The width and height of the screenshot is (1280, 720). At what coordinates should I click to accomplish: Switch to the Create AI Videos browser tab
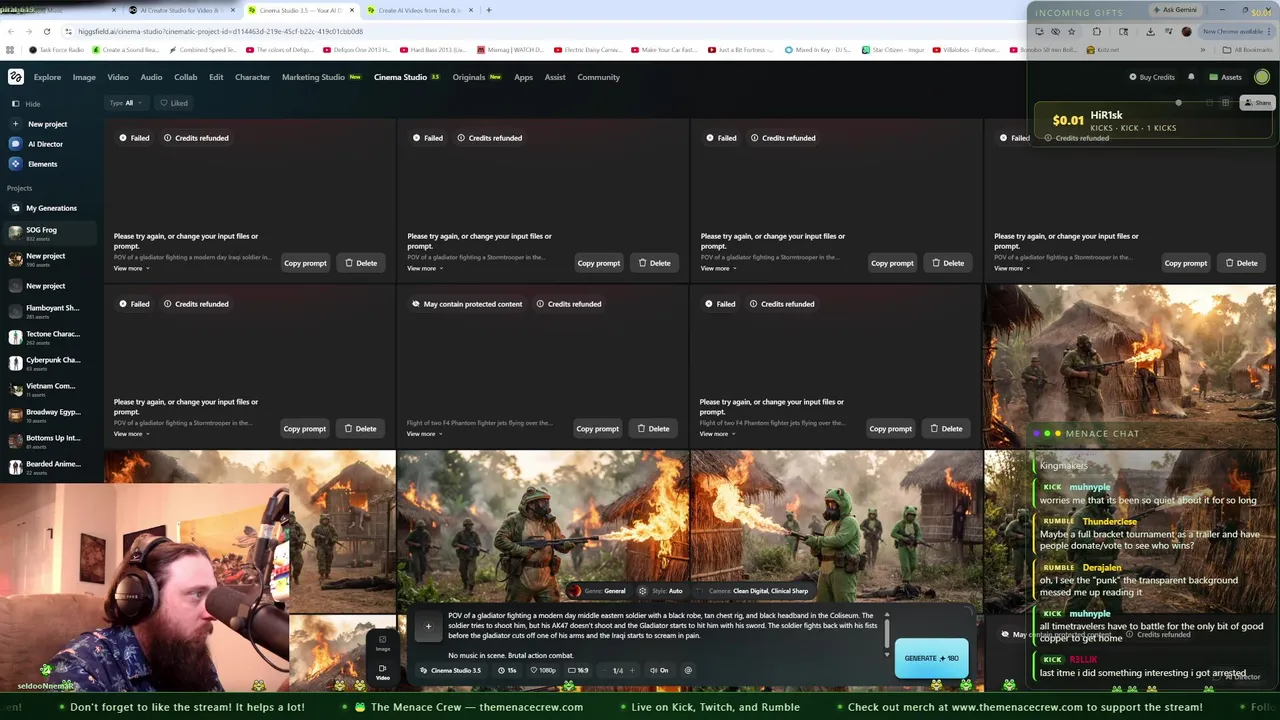(x=417, y=10)
